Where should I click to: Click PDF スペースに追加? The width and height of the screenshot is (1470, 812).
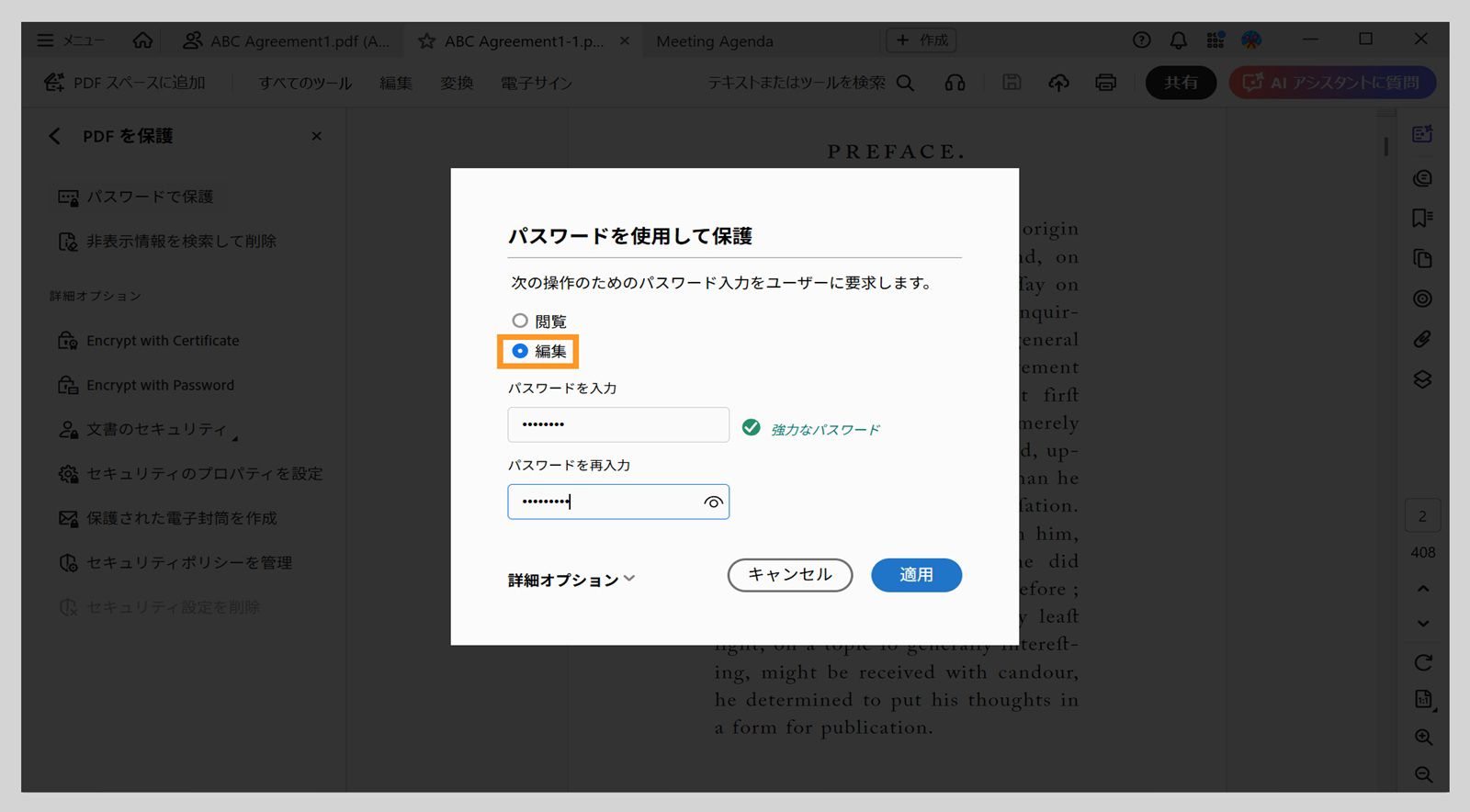(125, 83)
